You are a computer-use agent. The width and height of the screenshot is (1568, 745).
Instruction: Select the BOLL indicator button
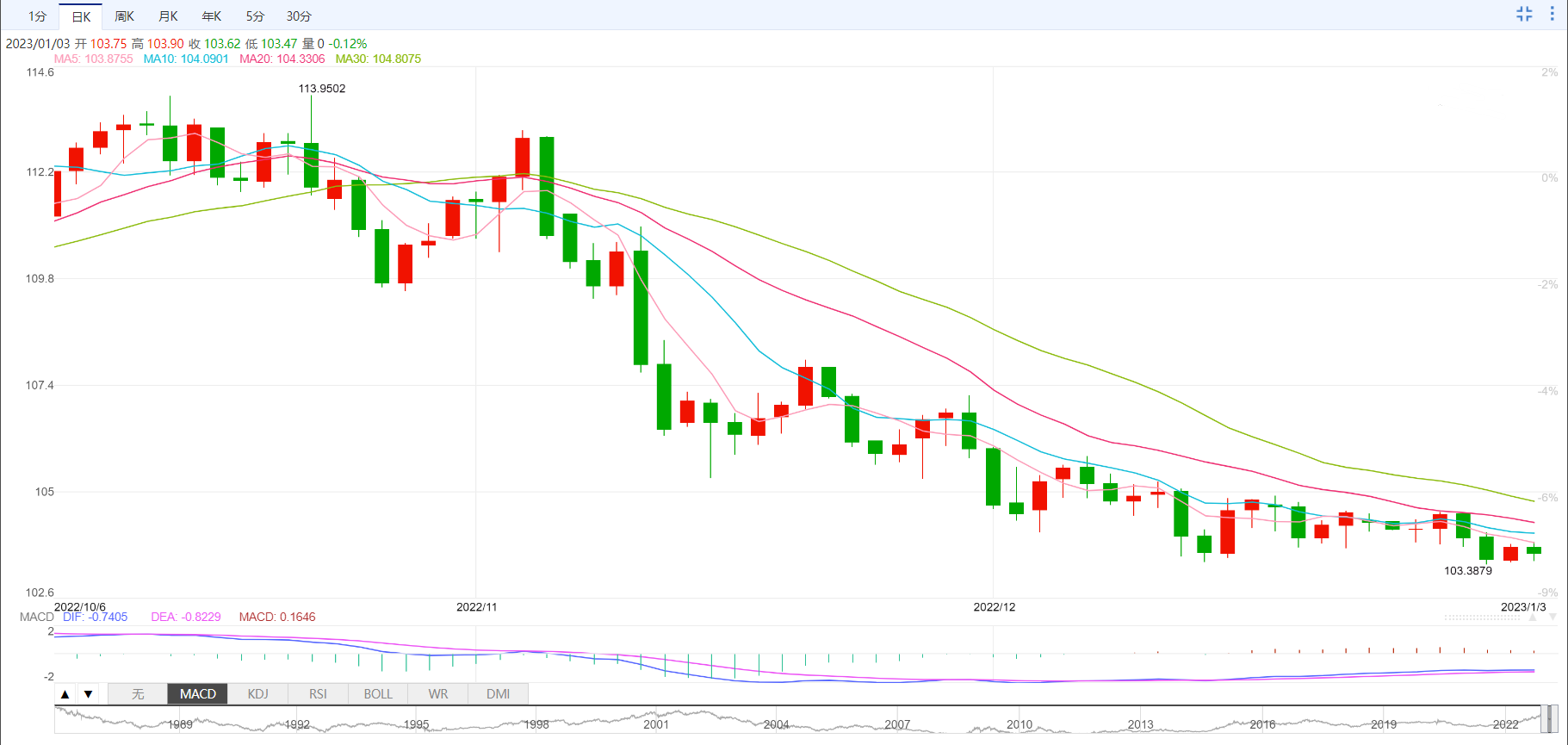coord(378,694)
